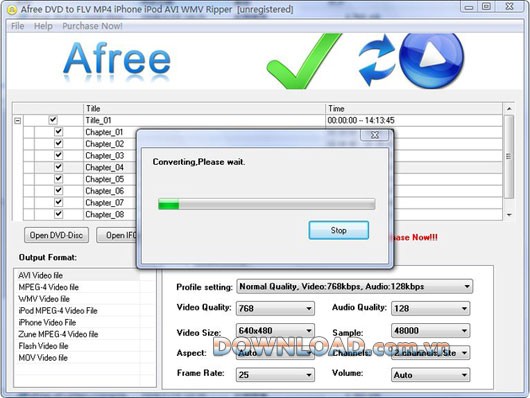This screenshot has height=398, width=530.
Task: Select MOV Video file format
Action: coord(43,357)
